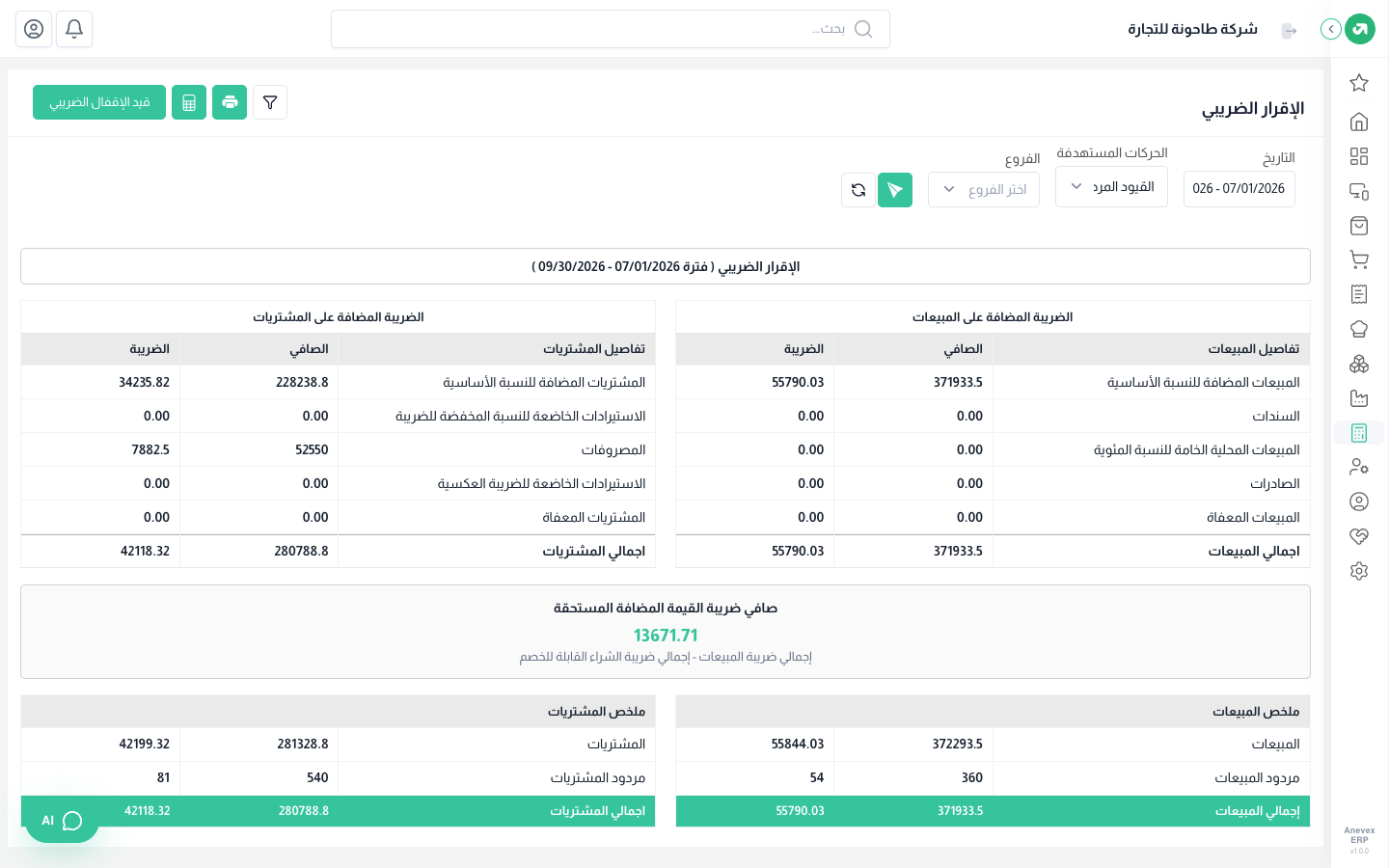The width and height of the screenshot is (1389, 868).
Task: Open the user management icon in the sidebar
Action: (x=1359, y=467)
